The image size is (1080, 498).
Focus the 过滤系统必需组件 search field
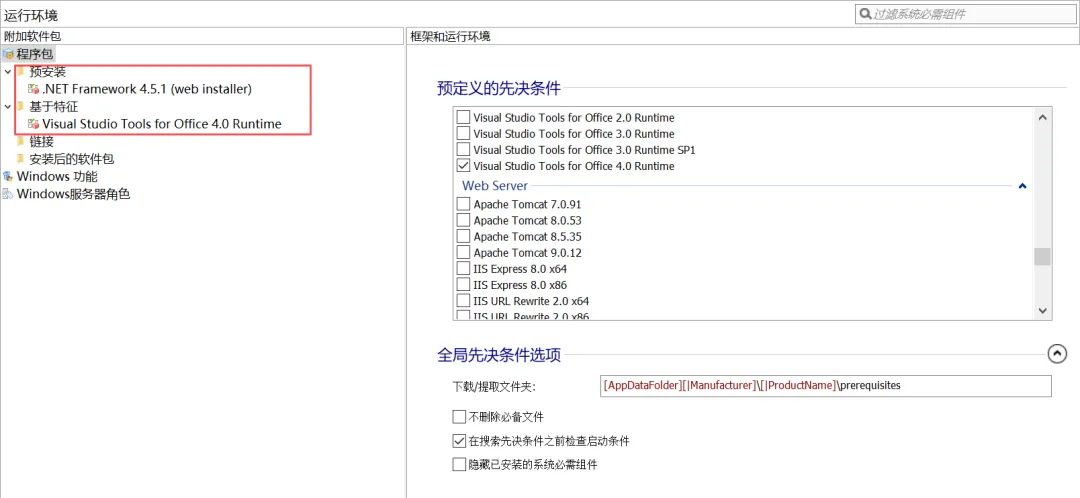(x=966, y=14)
